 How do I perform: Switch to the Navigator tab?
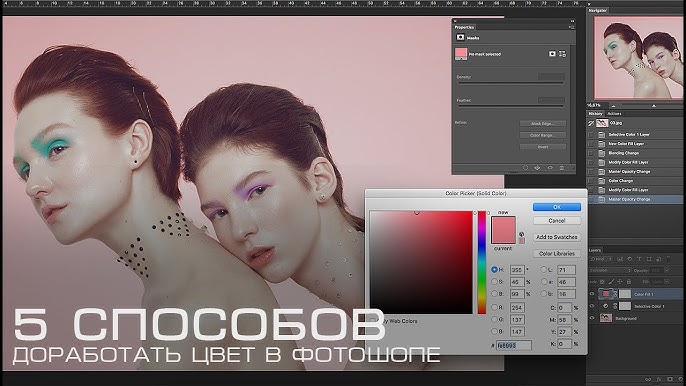(x=598, y=10)
